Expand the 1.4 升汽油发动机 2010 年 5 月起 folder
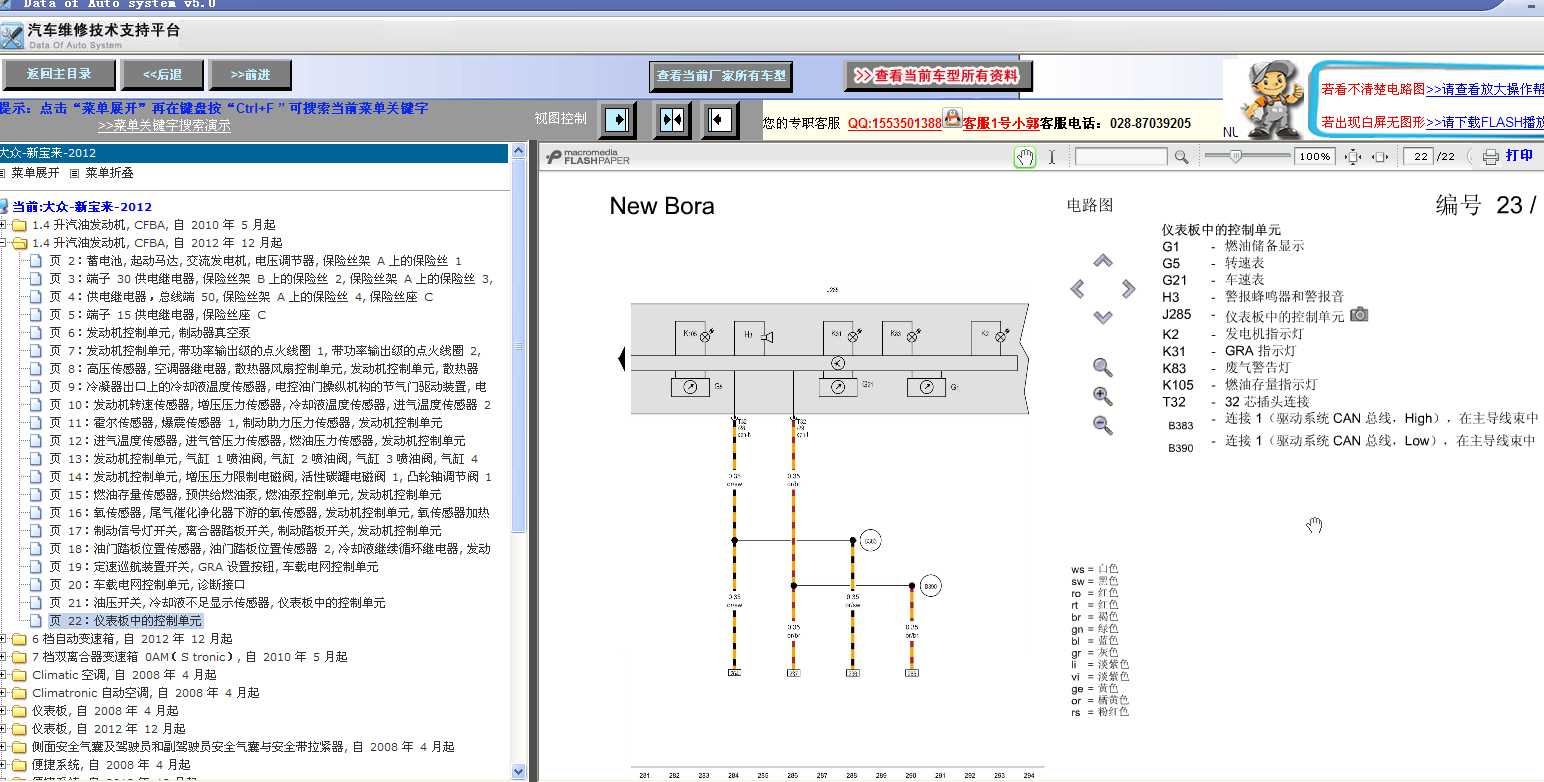This screenshot has height=782, width=1544. pyautogui.click(x=3, y=225)
